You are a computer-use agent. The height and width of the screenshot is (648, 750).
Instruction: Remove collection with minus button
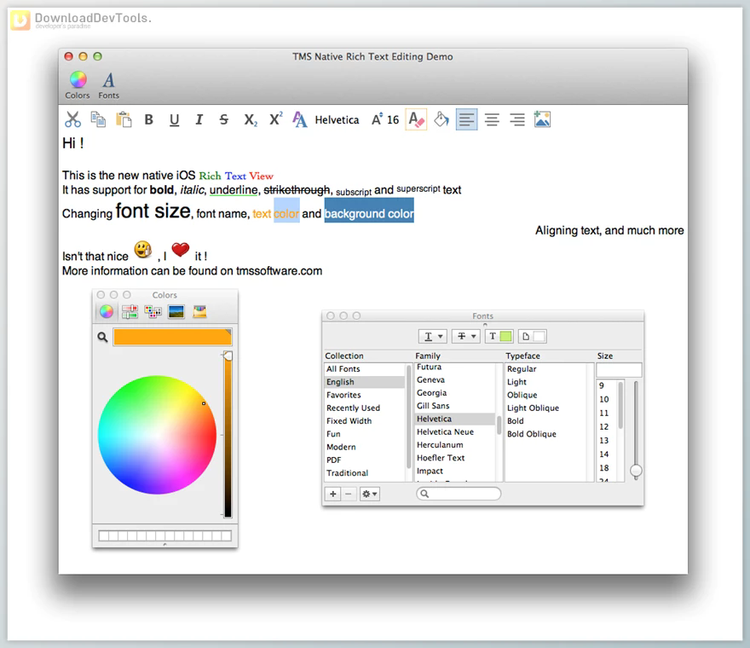click(x=349, y=494)
